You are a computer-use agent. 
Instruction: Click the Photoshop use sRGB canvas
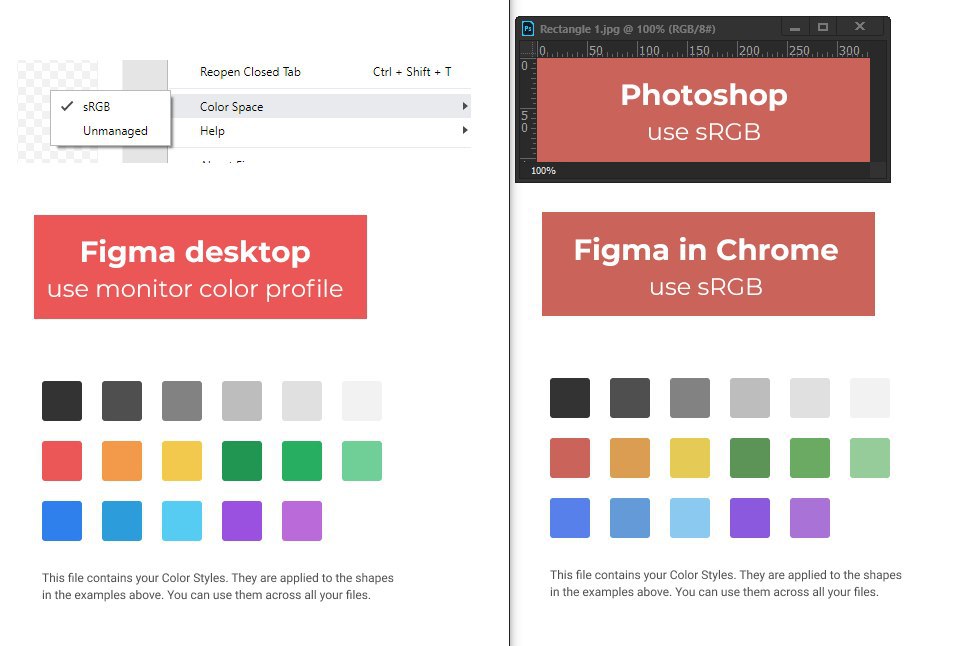[703, 110]
